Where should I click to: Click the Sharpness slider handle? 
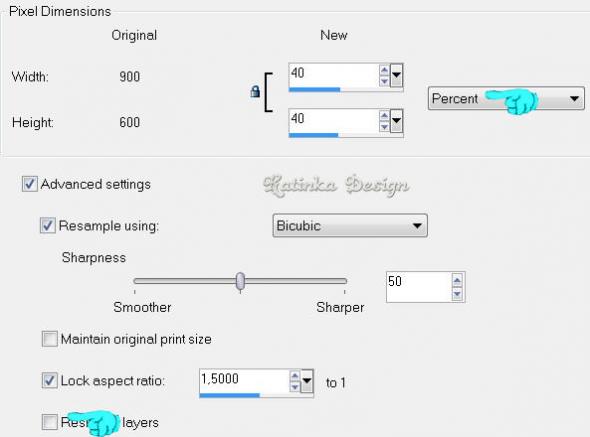[240, 282]
